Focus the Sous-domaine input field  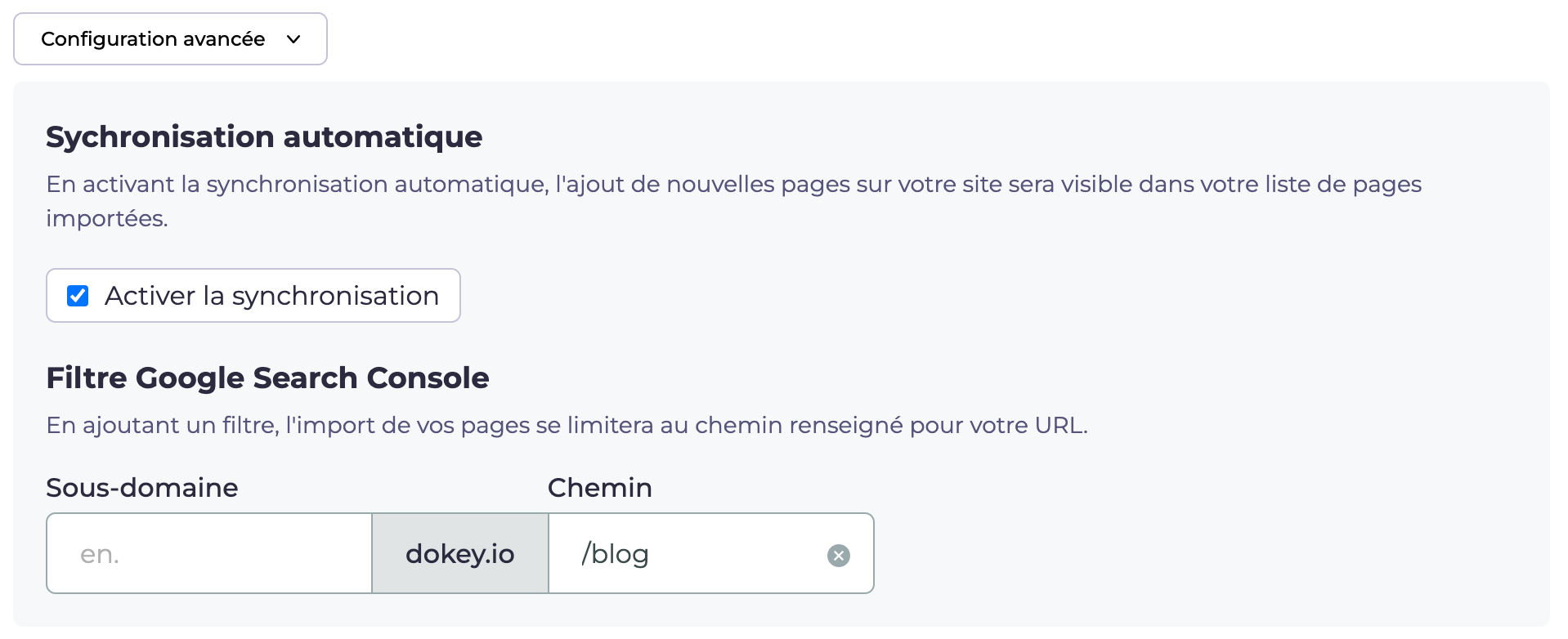209,553
